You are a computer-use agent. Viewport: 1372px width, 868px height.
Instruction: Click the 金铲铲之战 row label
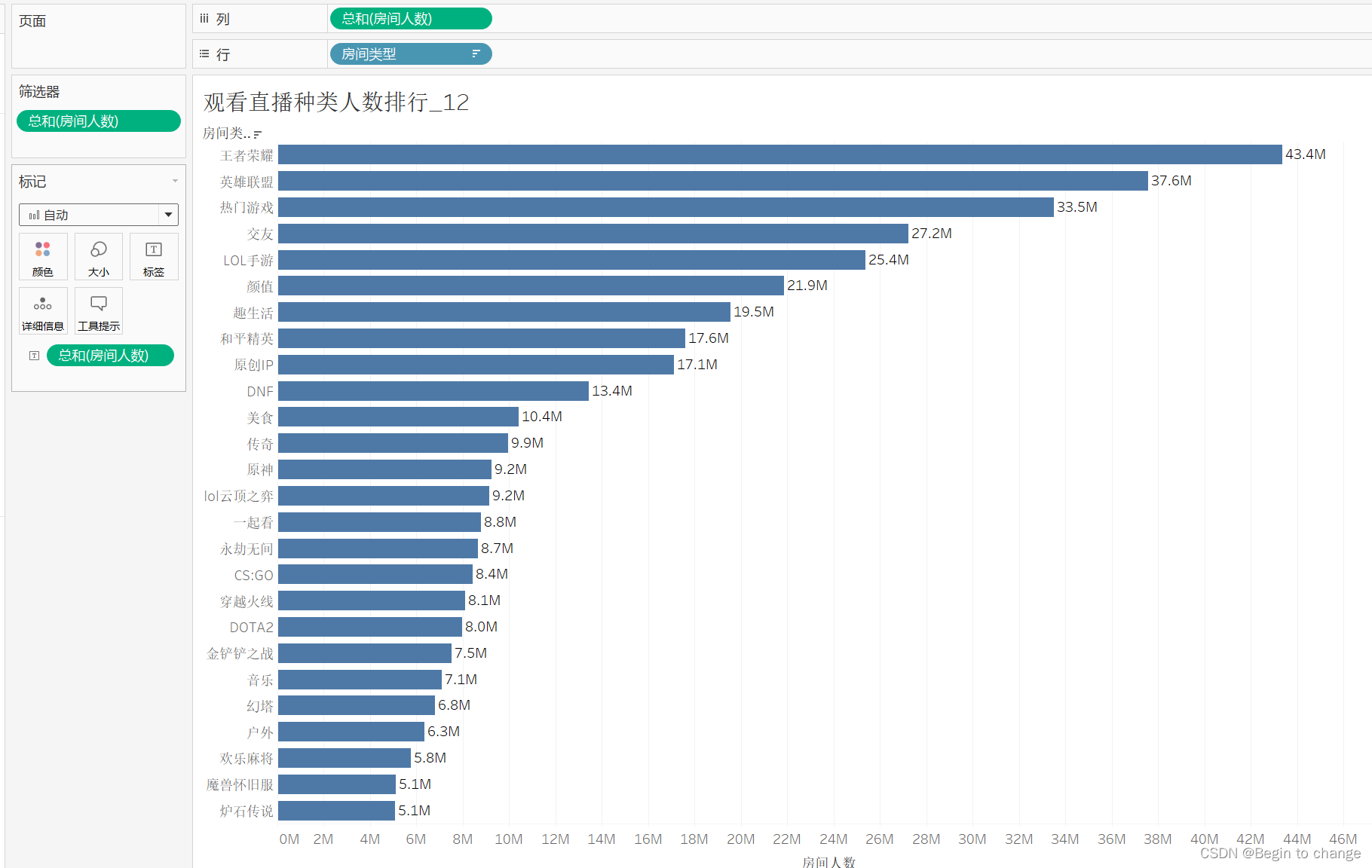(x=240, y=653)
